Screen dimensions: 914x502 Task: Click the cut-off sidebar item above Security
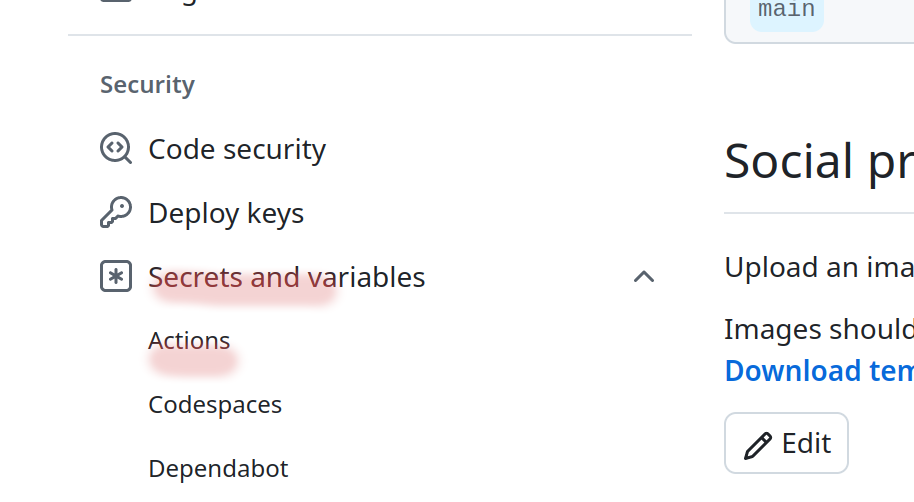(x=150, y=4)
